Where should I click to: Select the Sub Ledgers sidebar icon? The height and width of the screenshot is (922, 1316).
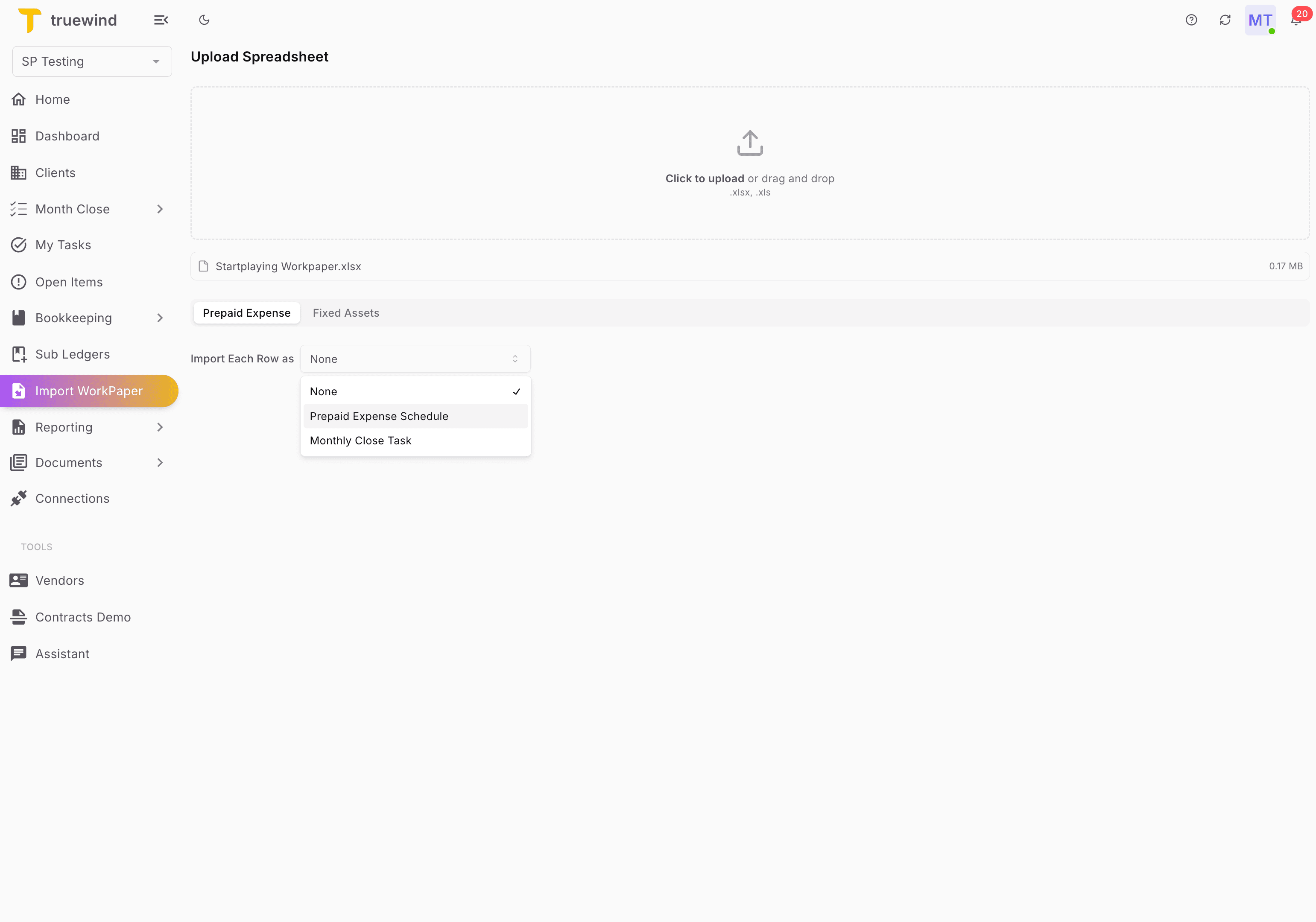coord(19,353)
